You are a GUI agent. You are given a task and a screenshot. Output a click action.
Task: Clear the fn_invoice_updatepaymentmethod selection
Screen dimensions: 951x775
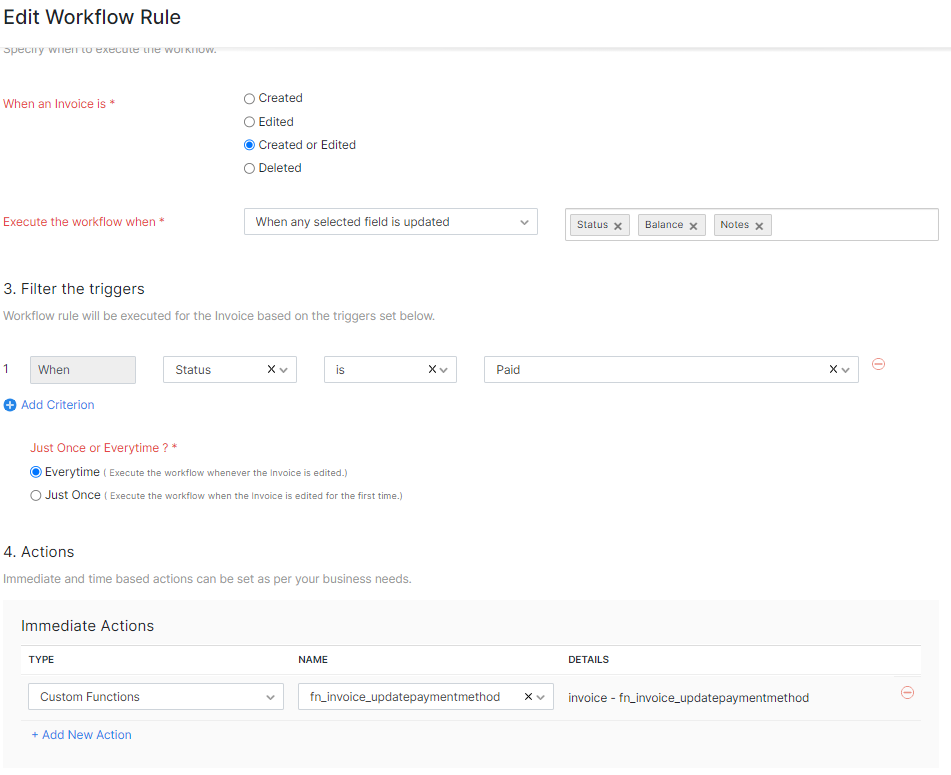click(528, 697)
